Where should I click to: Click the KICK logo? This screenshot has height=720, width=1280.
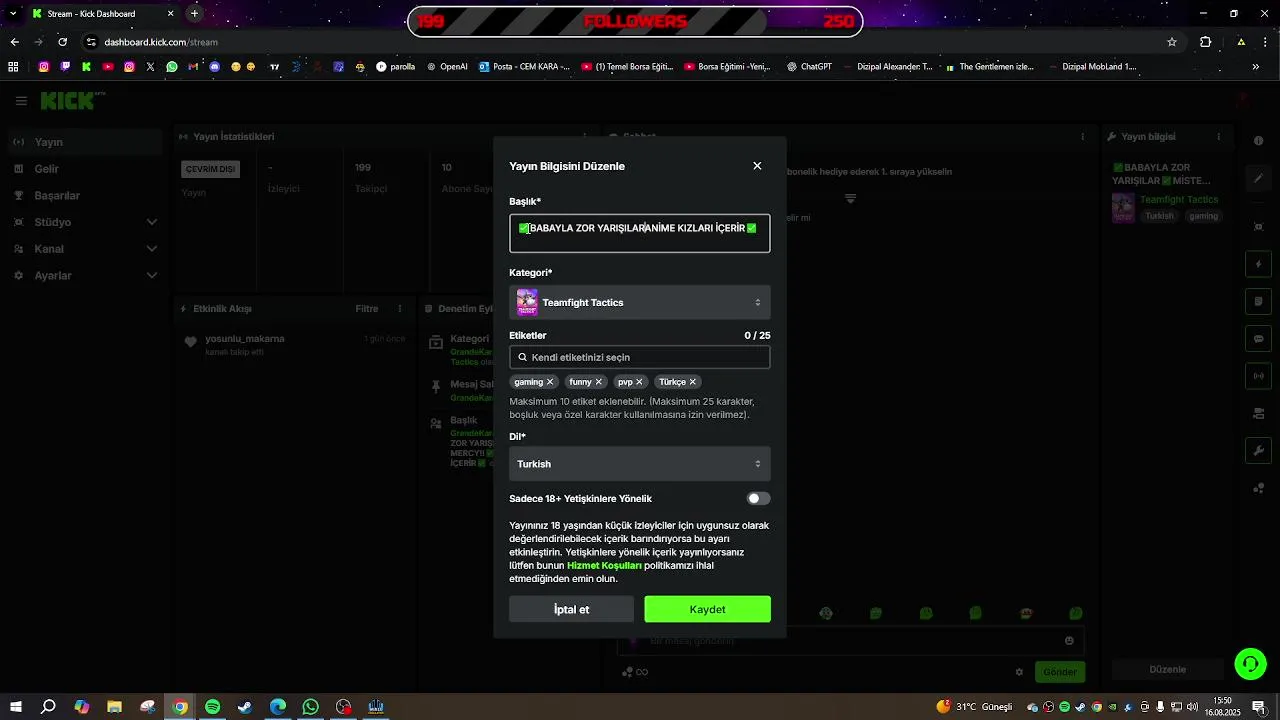point(72,101)
